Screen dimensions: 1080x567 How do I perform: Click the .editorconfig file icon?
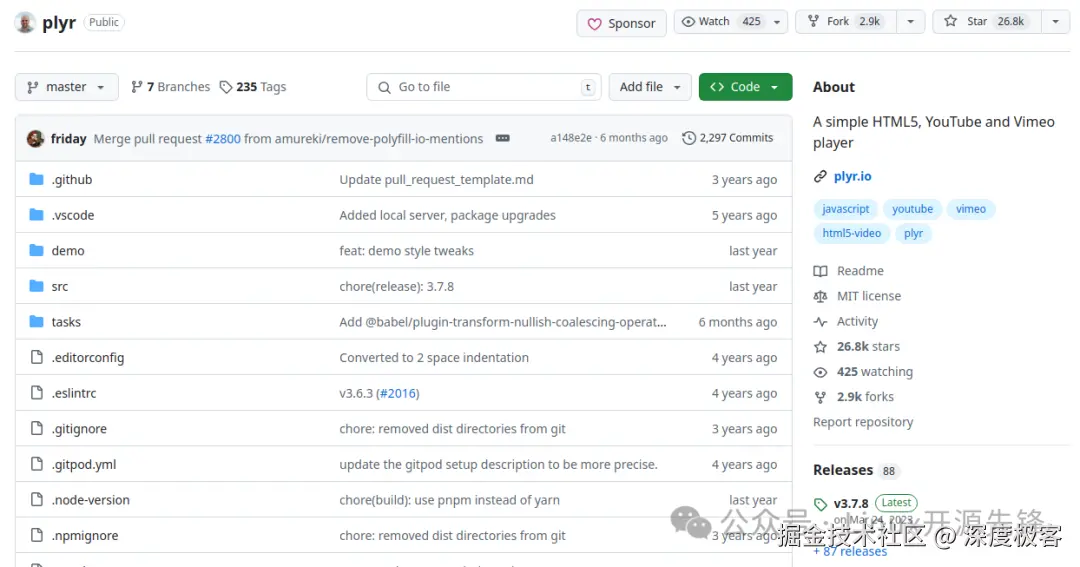37,357
